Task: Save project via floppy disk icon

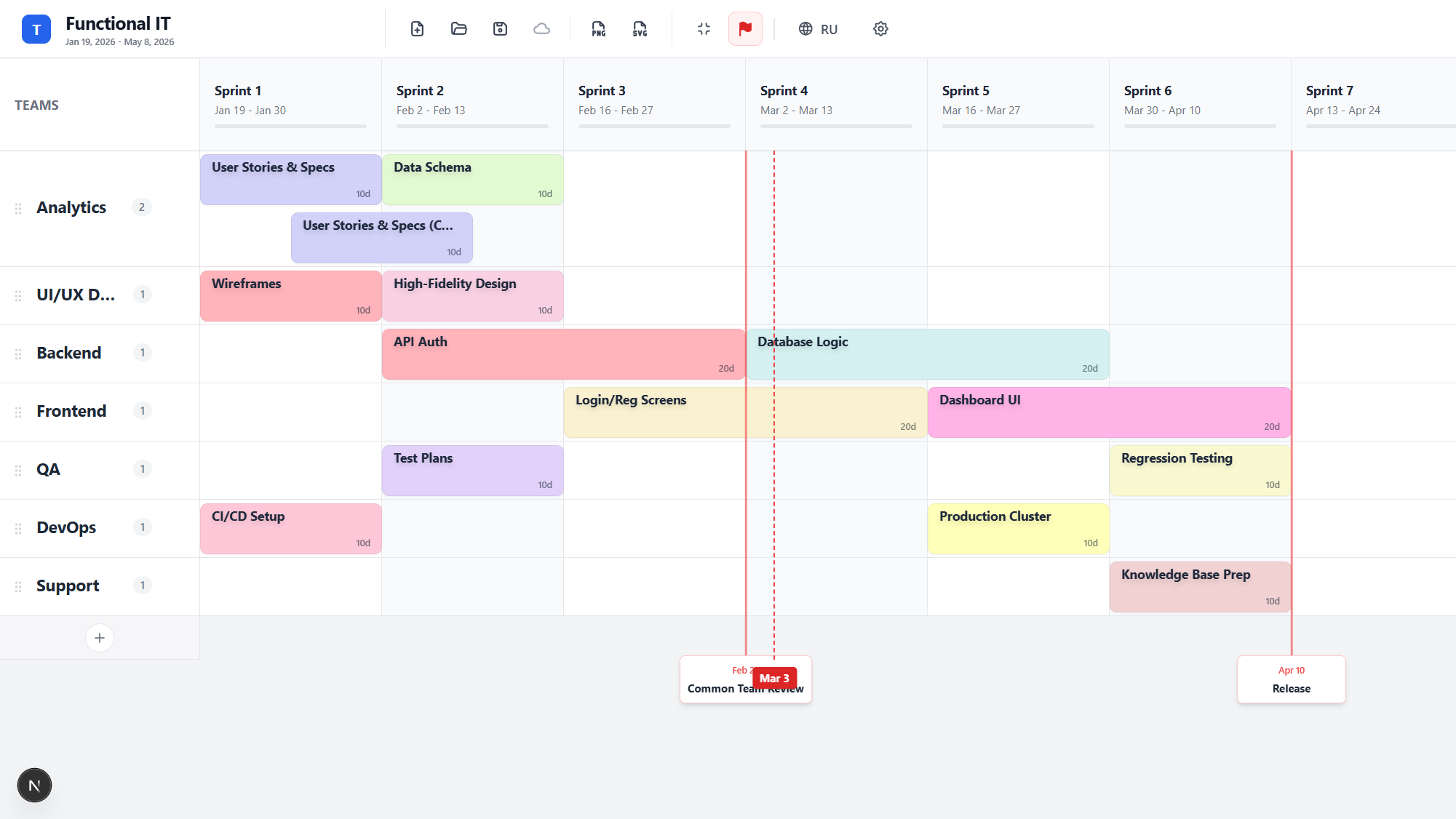Action: pyautogui.click(x=500, y=29)
